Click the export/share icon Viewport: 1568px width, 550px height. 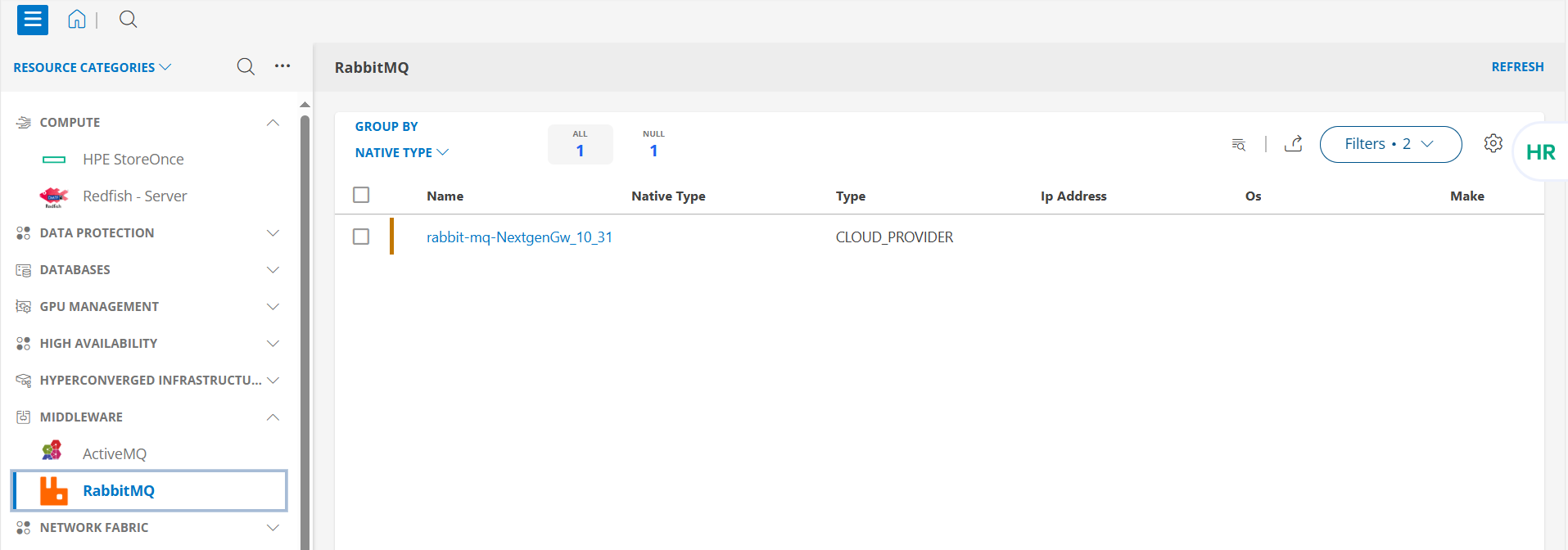point(1294,144)
